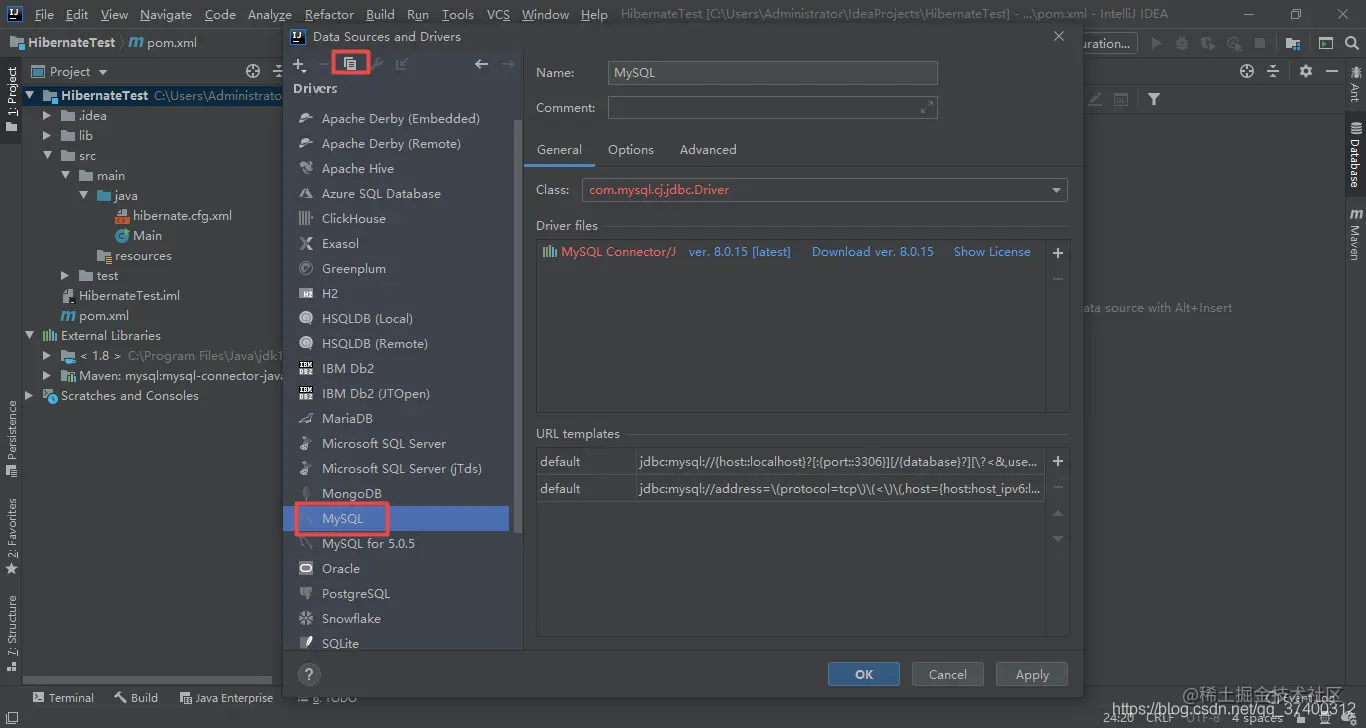Click the back arrow in dialog toolbar
This screenshot has width=1366, height=728.
pos(482,64)
